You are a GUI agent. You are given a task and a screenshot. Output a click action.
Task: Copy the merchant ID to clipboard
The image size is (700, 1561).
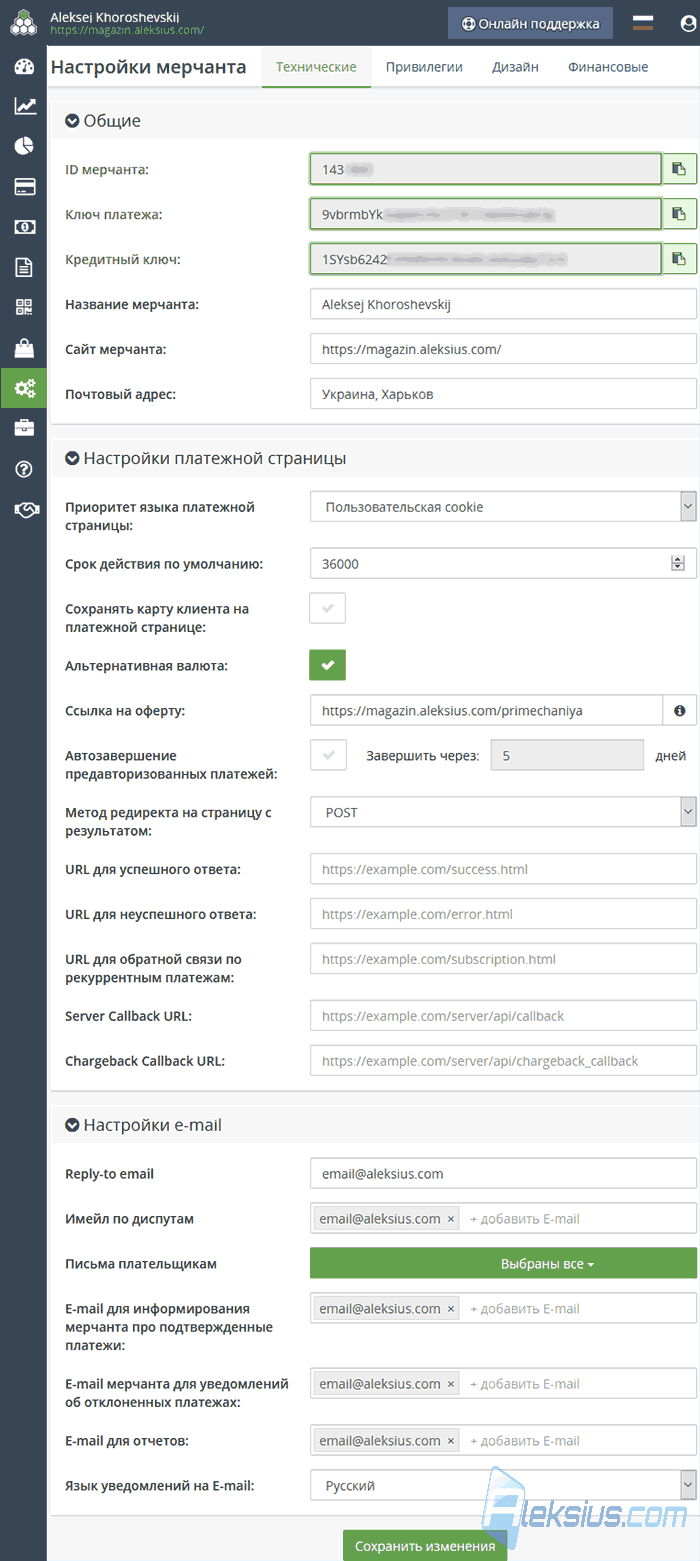(x=680, y=169)
